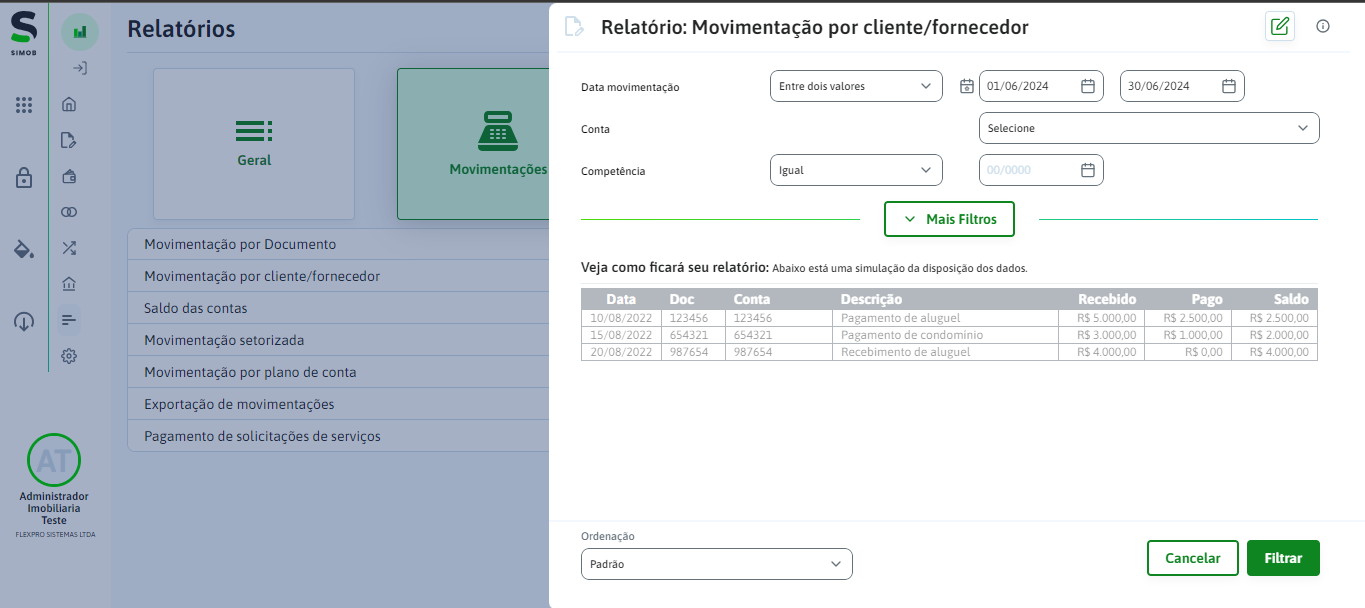Viewport: 1365px width, 608px height.
Task: Open 'Entre dois valores' dropdown
Action: pos(856,86)
